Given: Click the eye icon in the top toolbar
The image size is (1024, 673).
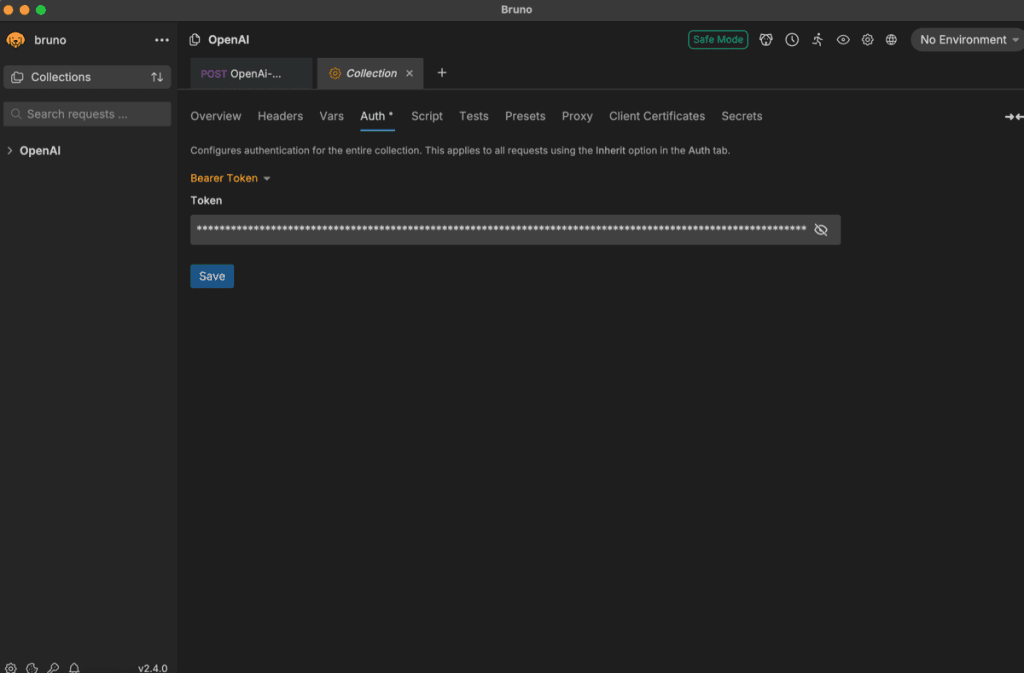Looking at the screenshot, I should 843,40.
